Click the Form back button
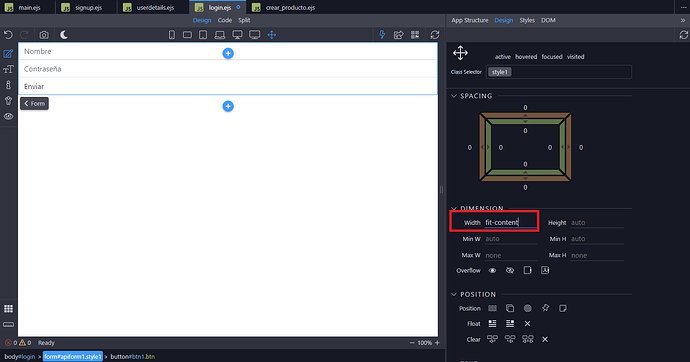Image resolution: width=690 pixels, height=362 pixels. [x=34, y=104]
